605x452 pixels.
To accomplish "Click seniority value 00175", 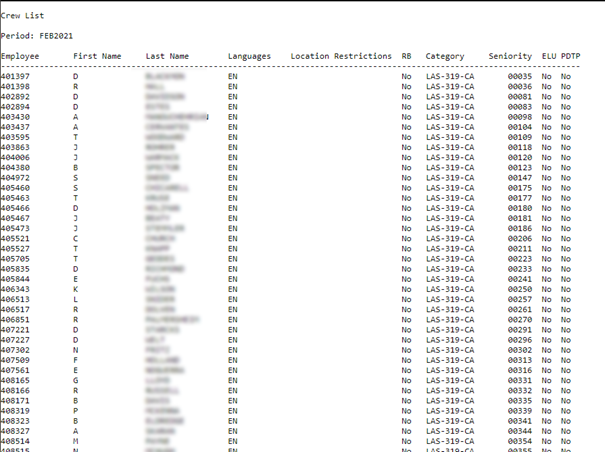I will 520,188.
